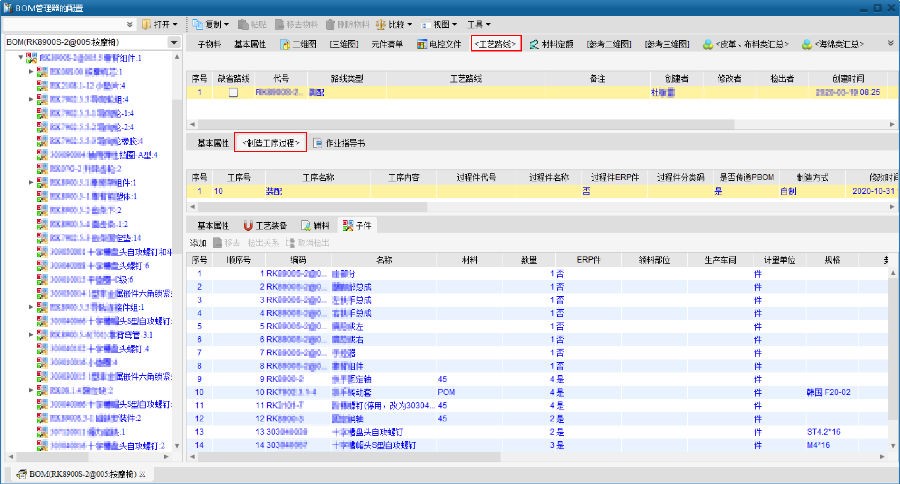Open the 打开 dropdown button
Screen dimensions: 900x484
pyautogui.click(x=160, y=23)
